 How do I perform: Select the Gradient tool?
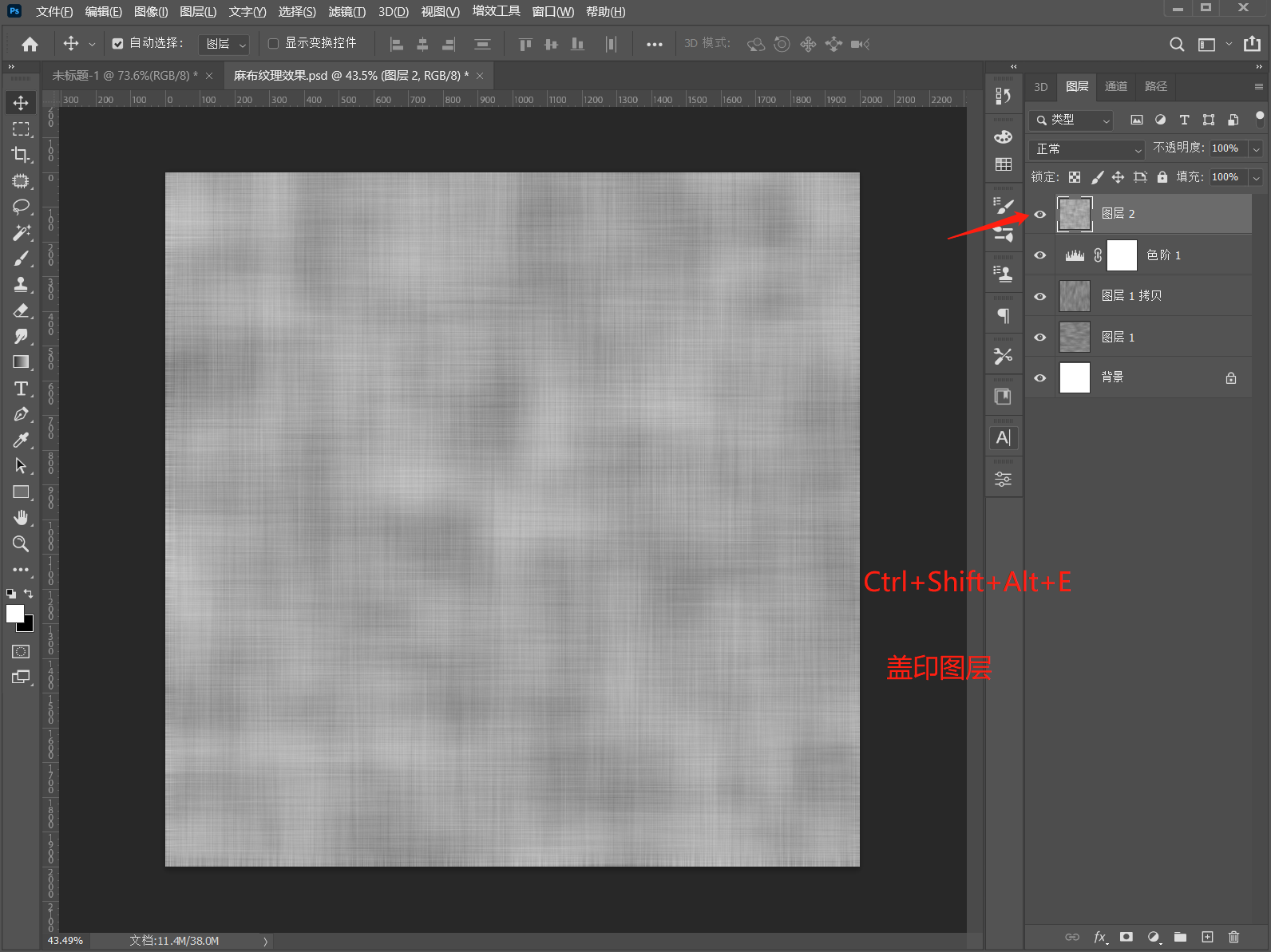21,362
